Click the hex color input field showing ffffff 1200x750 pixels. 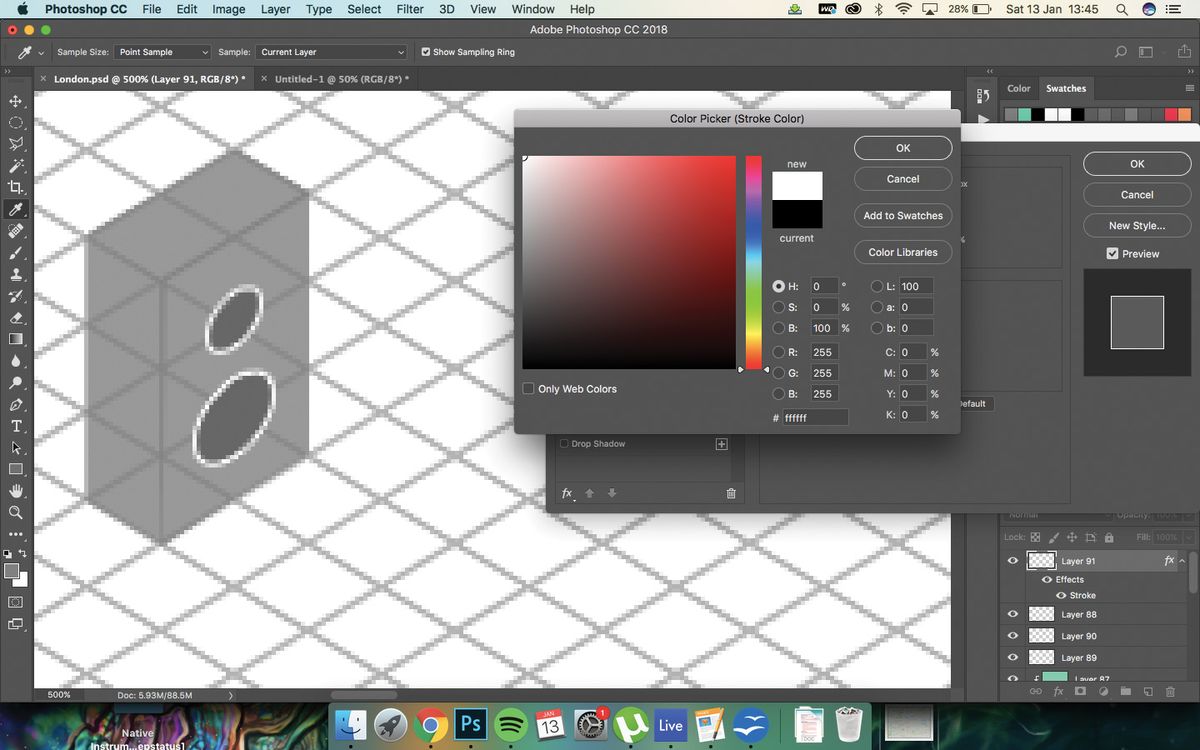[815, 417]
